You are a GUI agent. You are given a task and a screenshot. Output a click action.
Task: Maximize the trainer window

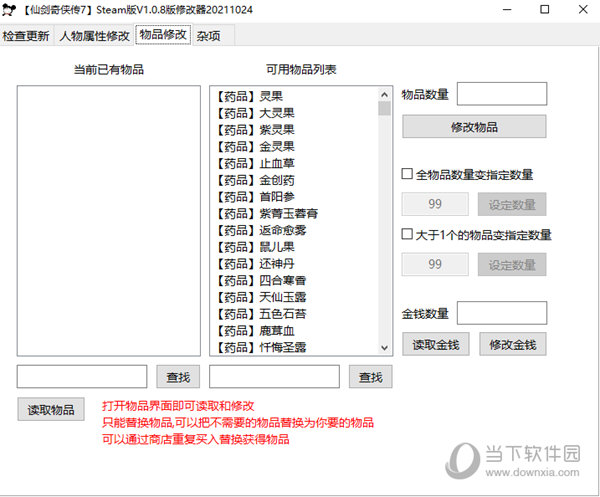click(x=545, y=10)
